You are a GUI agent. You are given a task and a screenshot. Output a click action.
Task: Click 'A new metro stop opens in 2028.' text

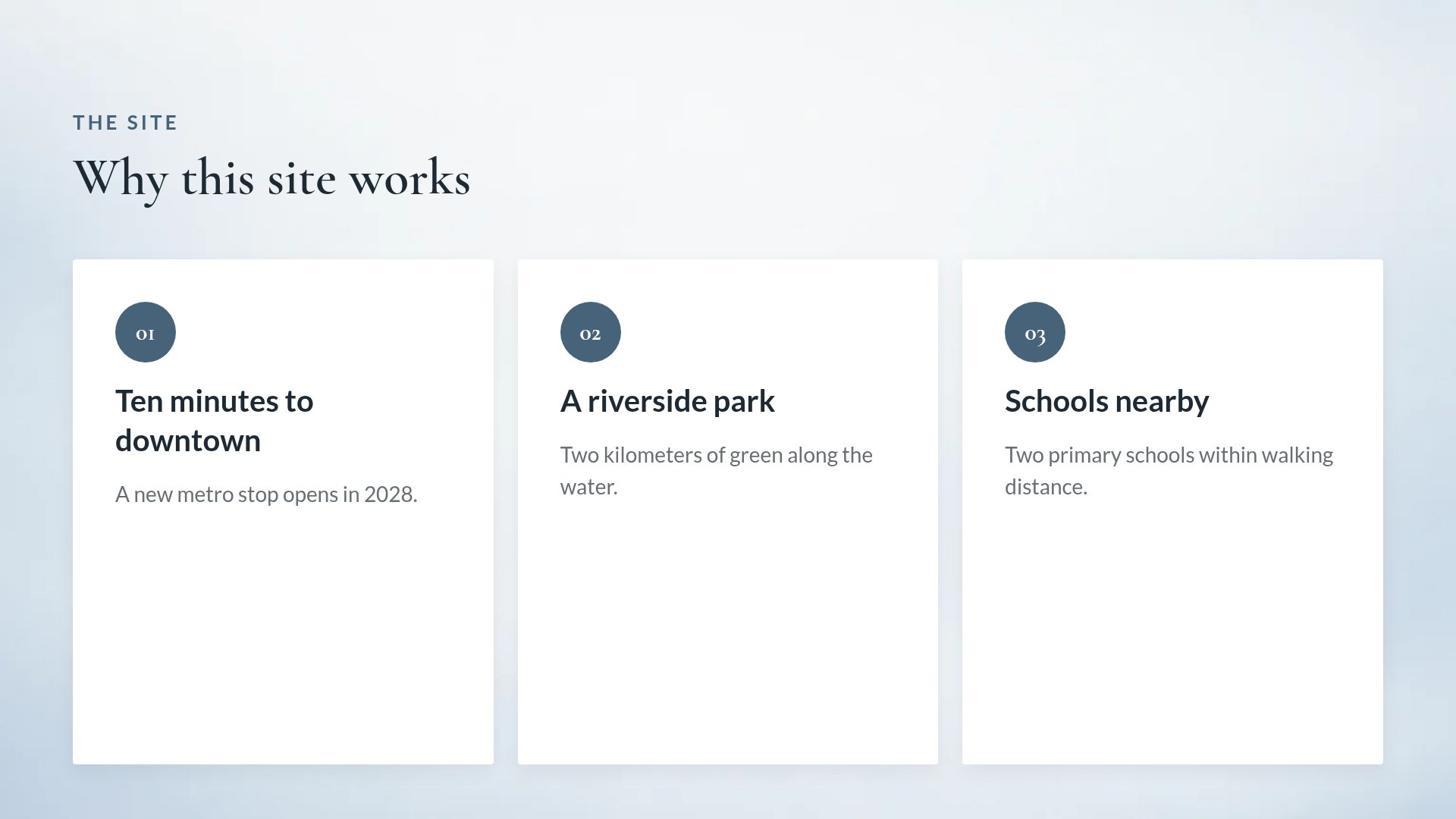click(x=266, y=494)
